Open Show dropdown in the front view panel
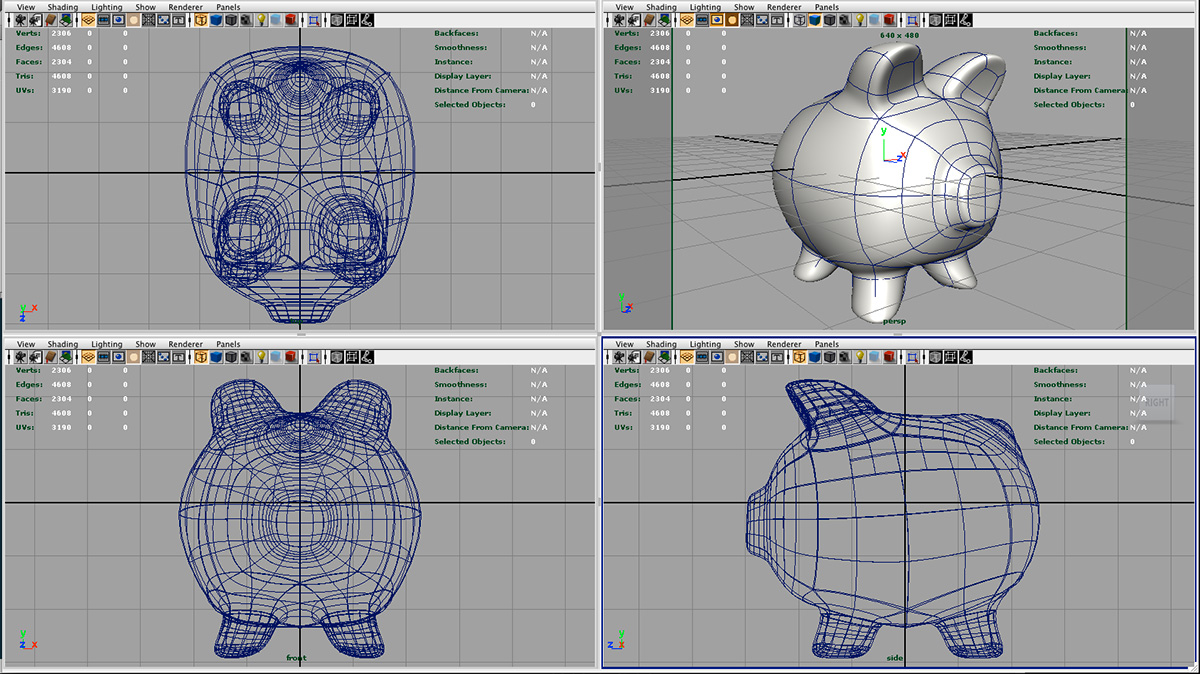The image size is (1200, 674). [x=145, y=344]
